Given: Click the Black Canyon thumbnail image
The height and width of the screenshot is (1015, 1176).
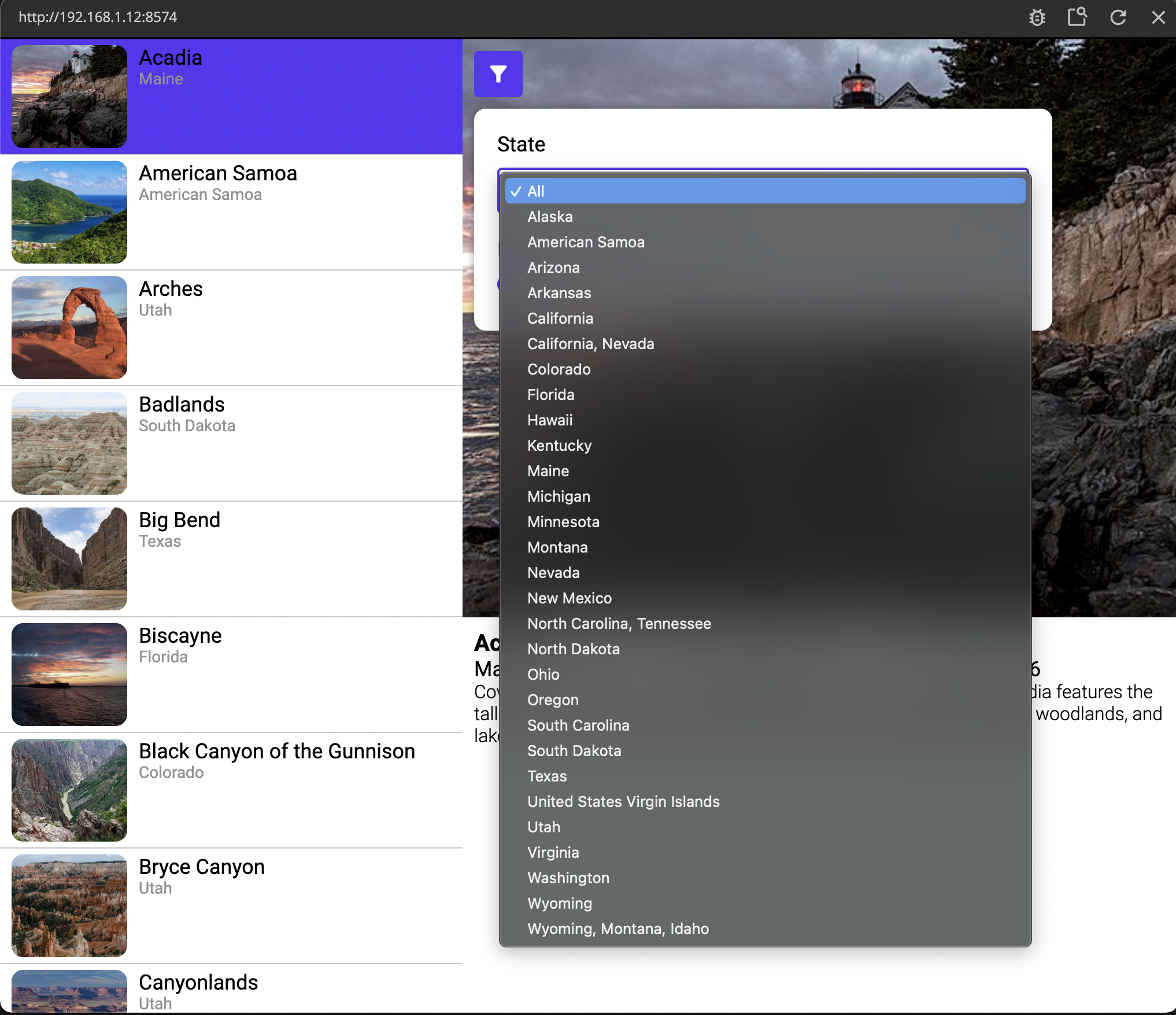Looking at the screenshot, I should tap(69, 790).
